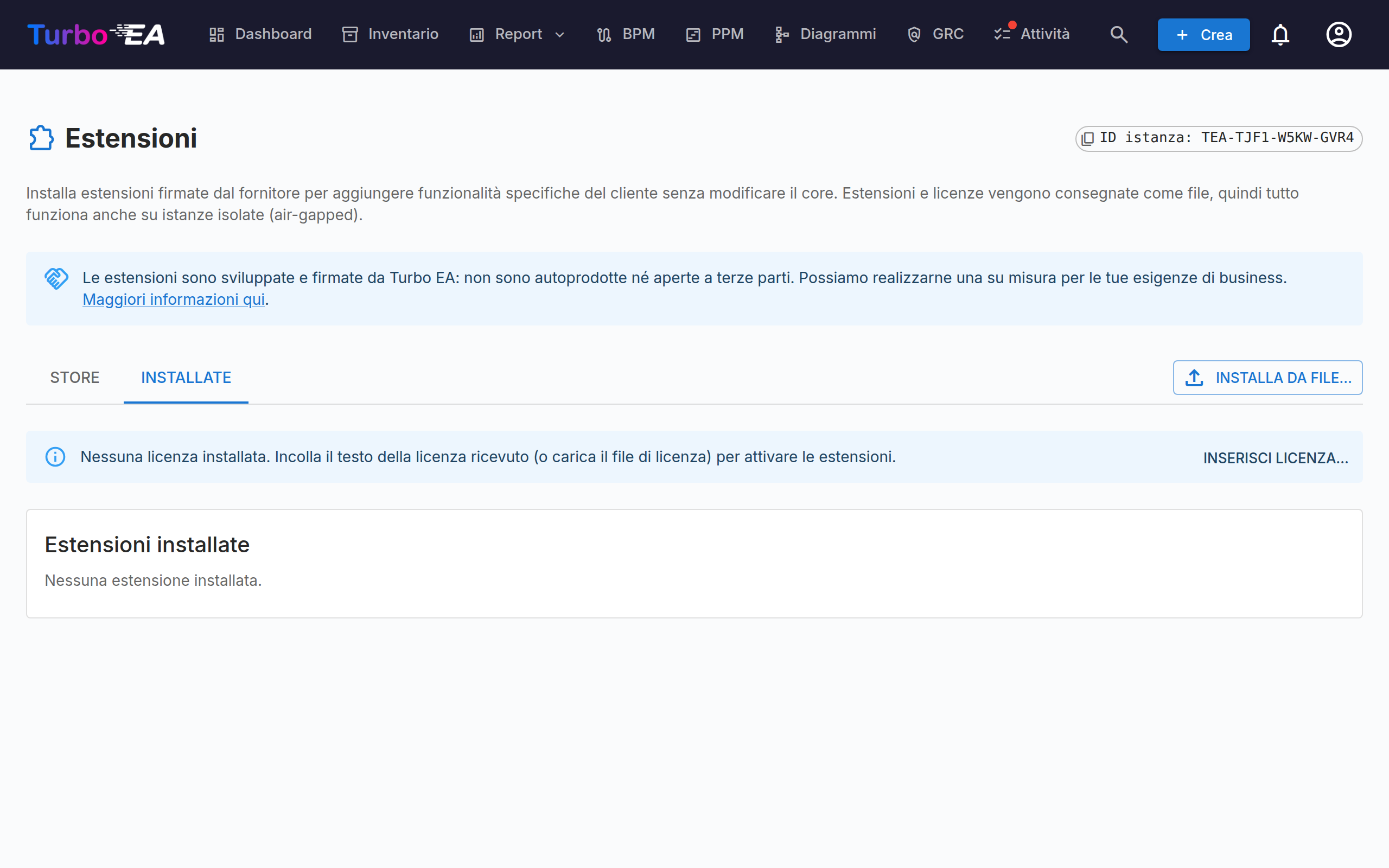Switch to the STORE tab
This screenshot has height=868, width=1389.
(75, 377)
